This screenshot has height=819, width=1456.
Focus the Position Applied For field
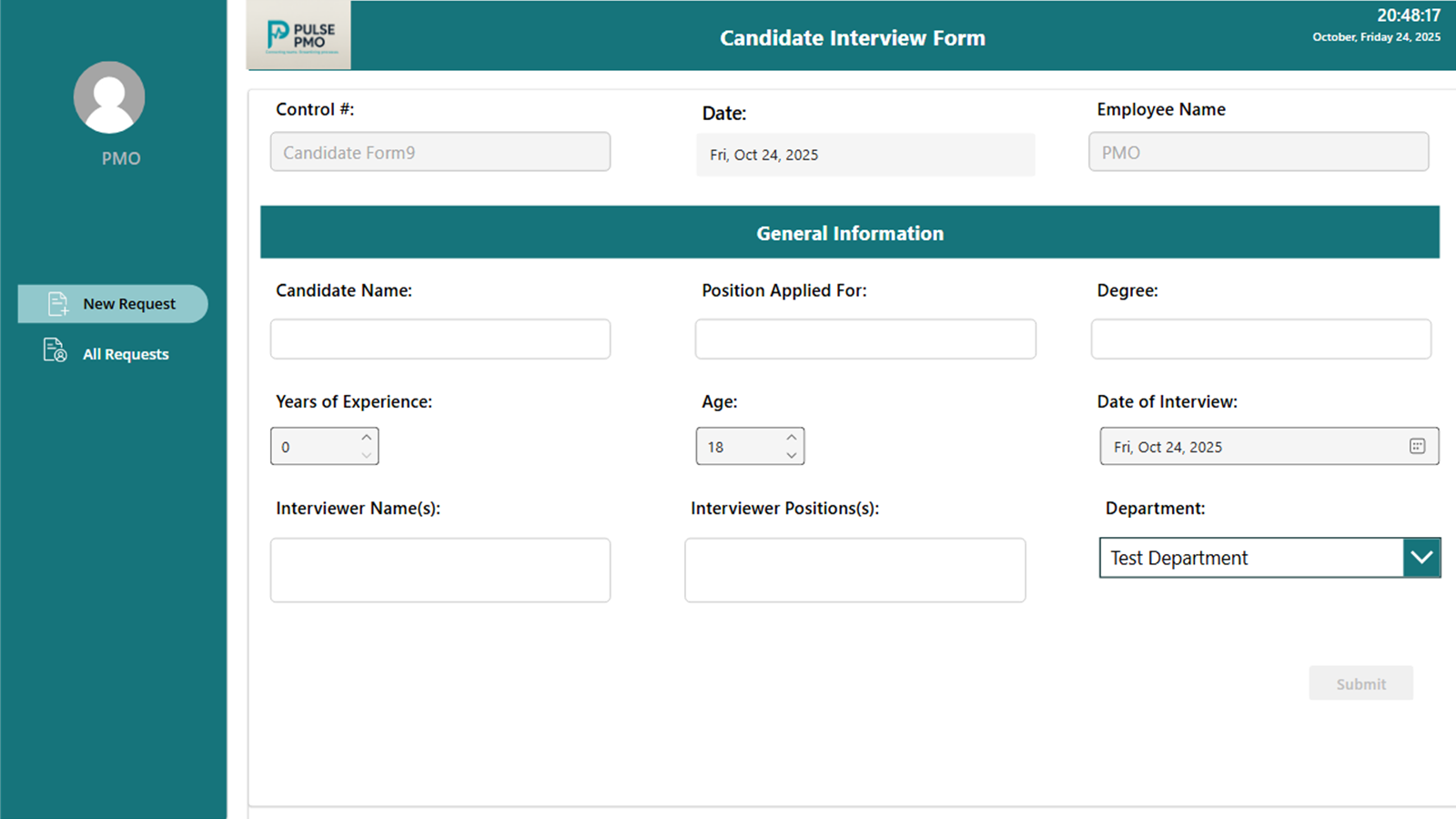[x=865, y=339]
